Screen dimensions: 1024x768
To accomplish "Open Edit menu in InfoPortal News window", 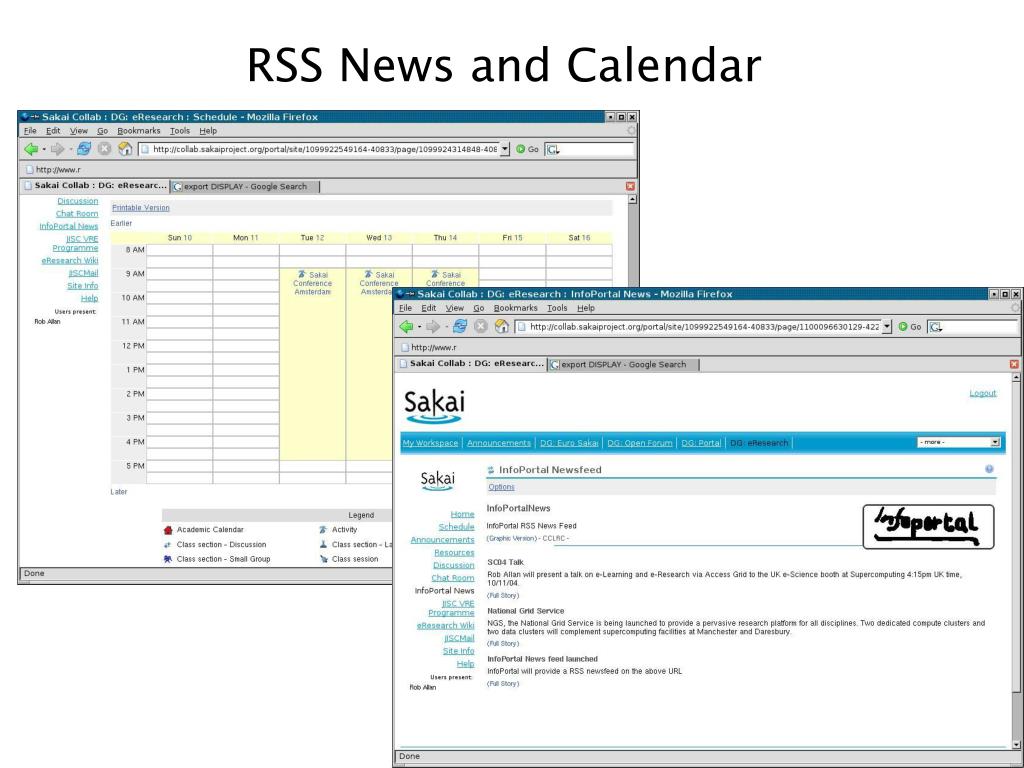I will [428, 308].
